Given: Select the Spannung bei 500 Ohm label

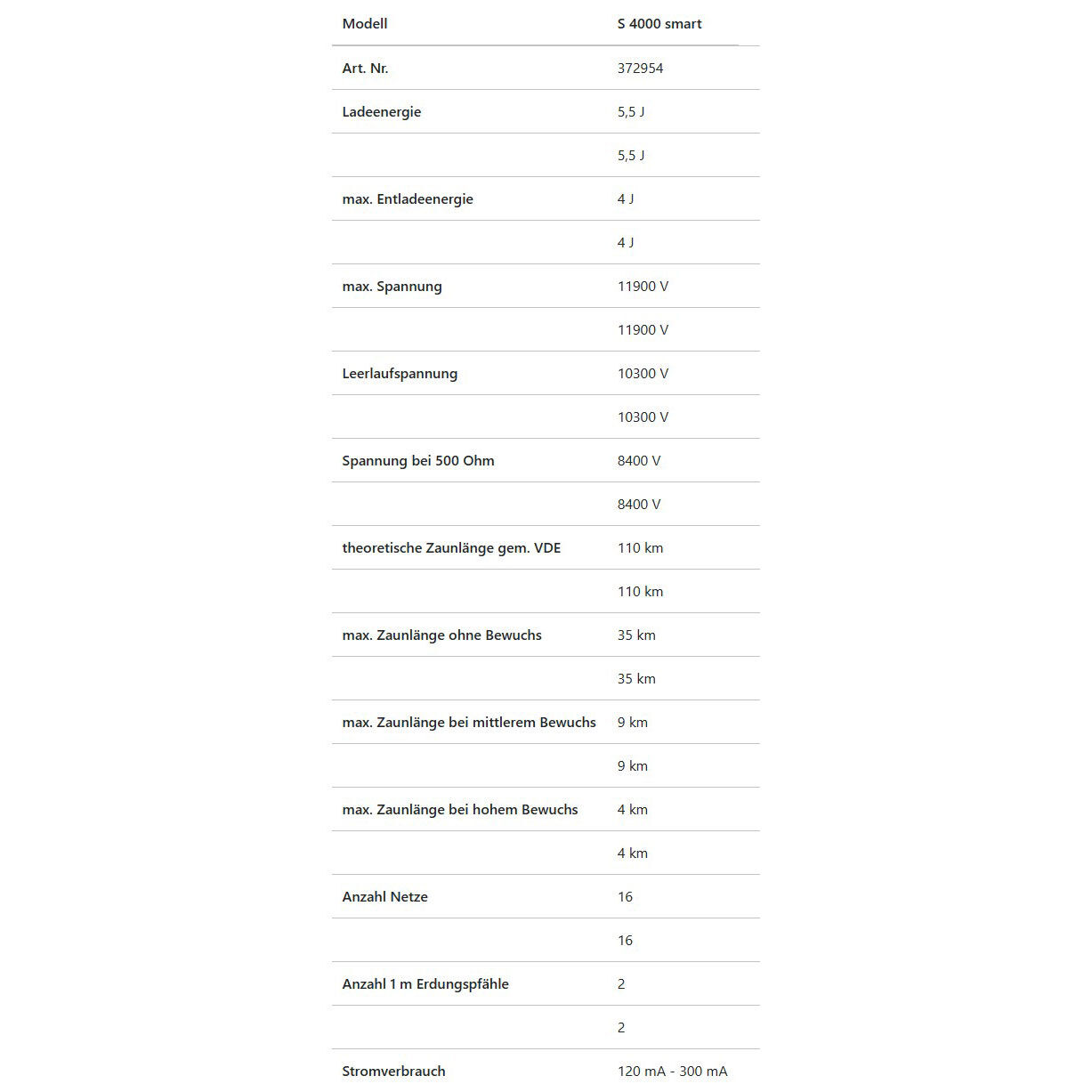Looking at the screenshot, I should [418, 460].
